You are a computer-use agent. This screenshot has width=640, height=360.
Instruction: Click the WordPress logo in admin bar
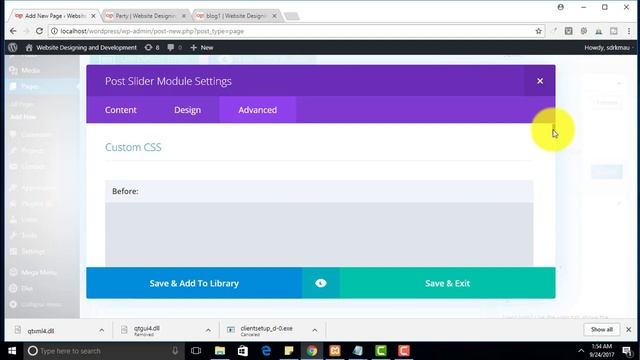(x=13, y=47)
